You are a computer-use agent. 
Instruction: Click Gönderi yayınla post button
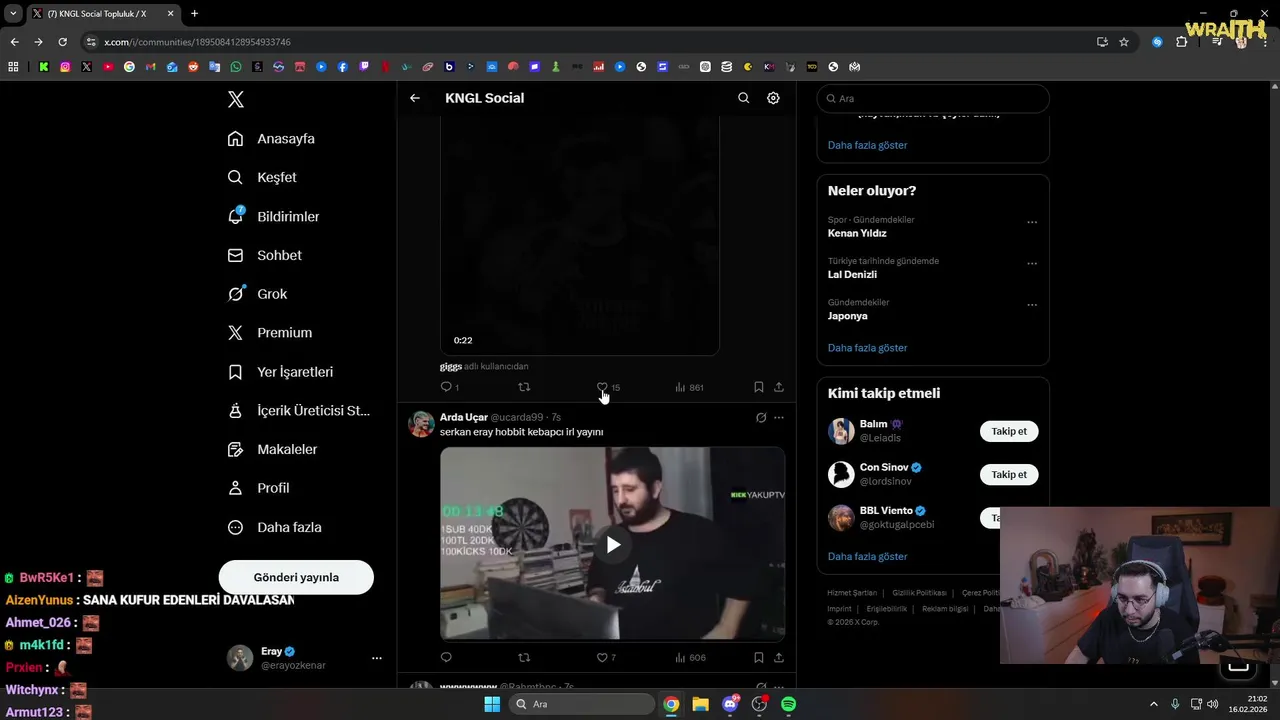(x=296, y=577)
